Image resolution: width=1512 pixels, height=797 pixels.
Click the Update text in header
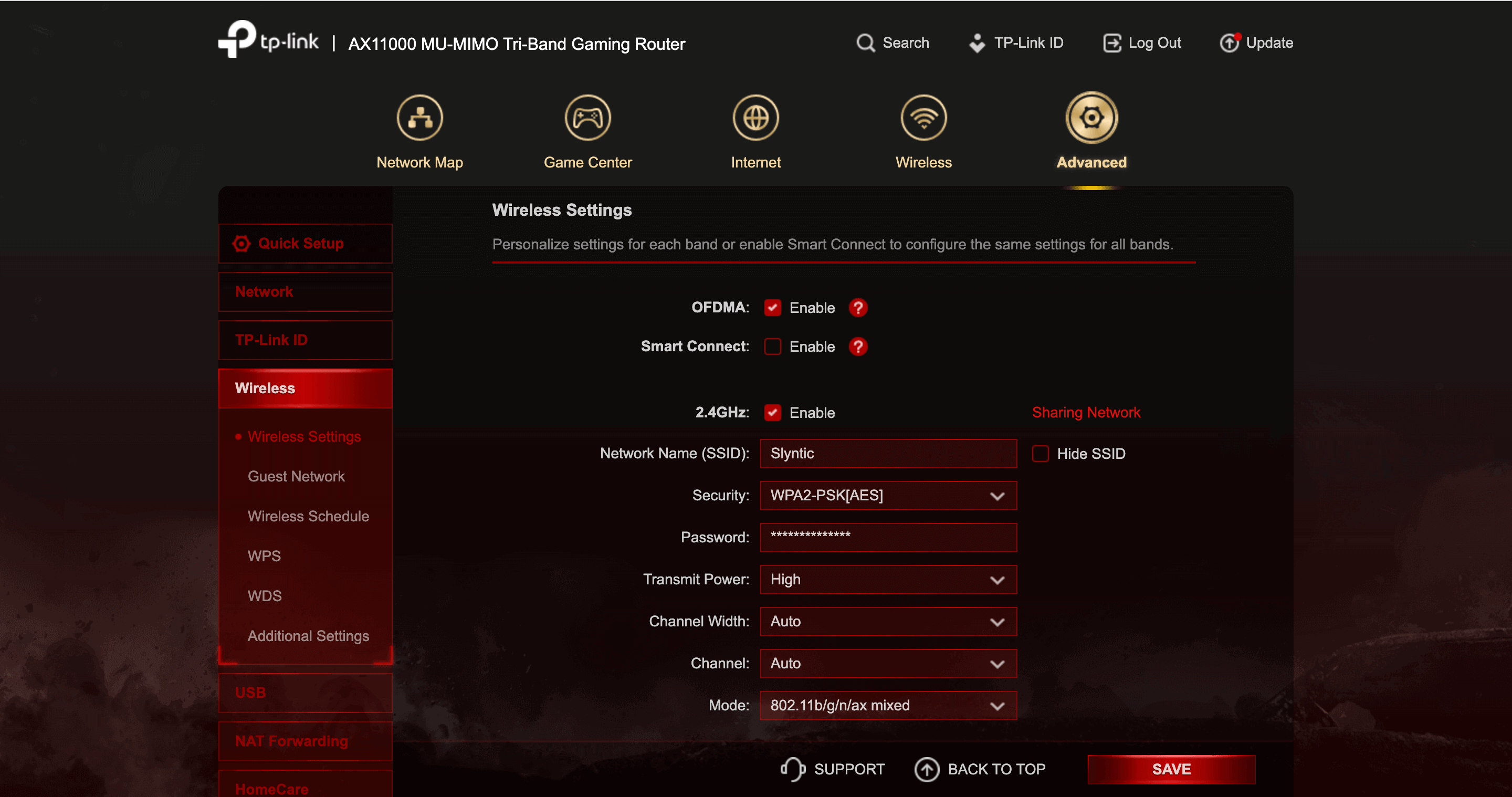(x=1269, y=43)
